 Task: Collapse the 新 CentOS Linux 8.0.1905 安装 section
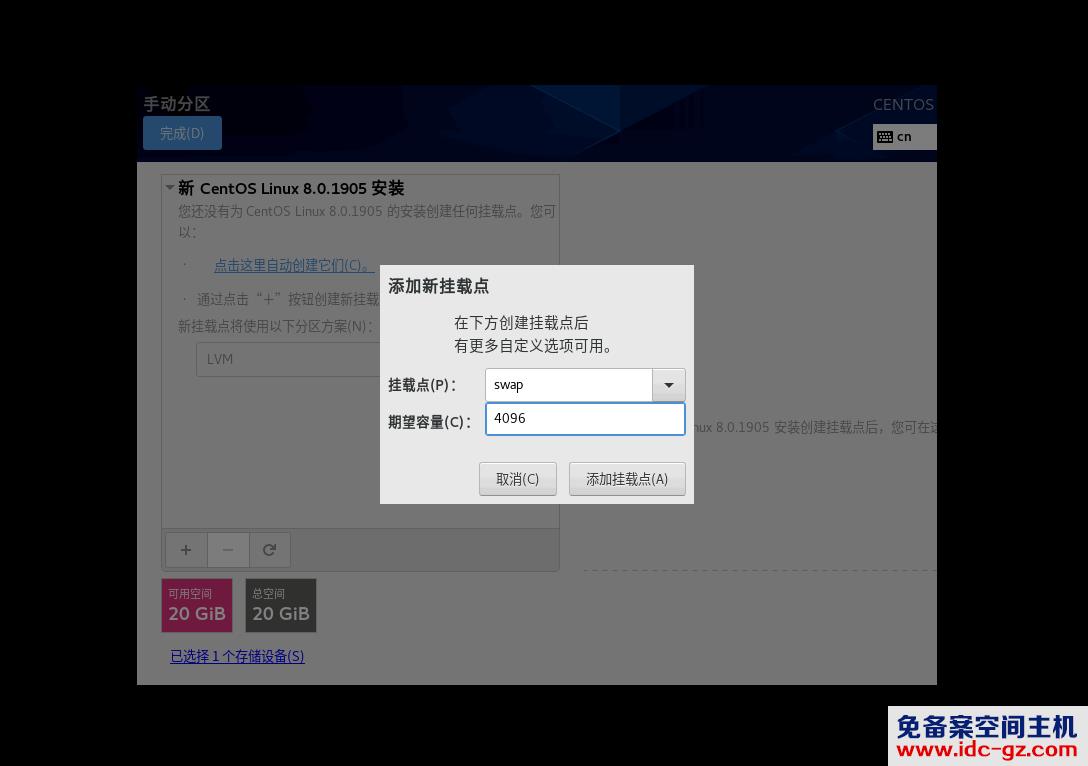pyautogui.click(x=170, y=188)
